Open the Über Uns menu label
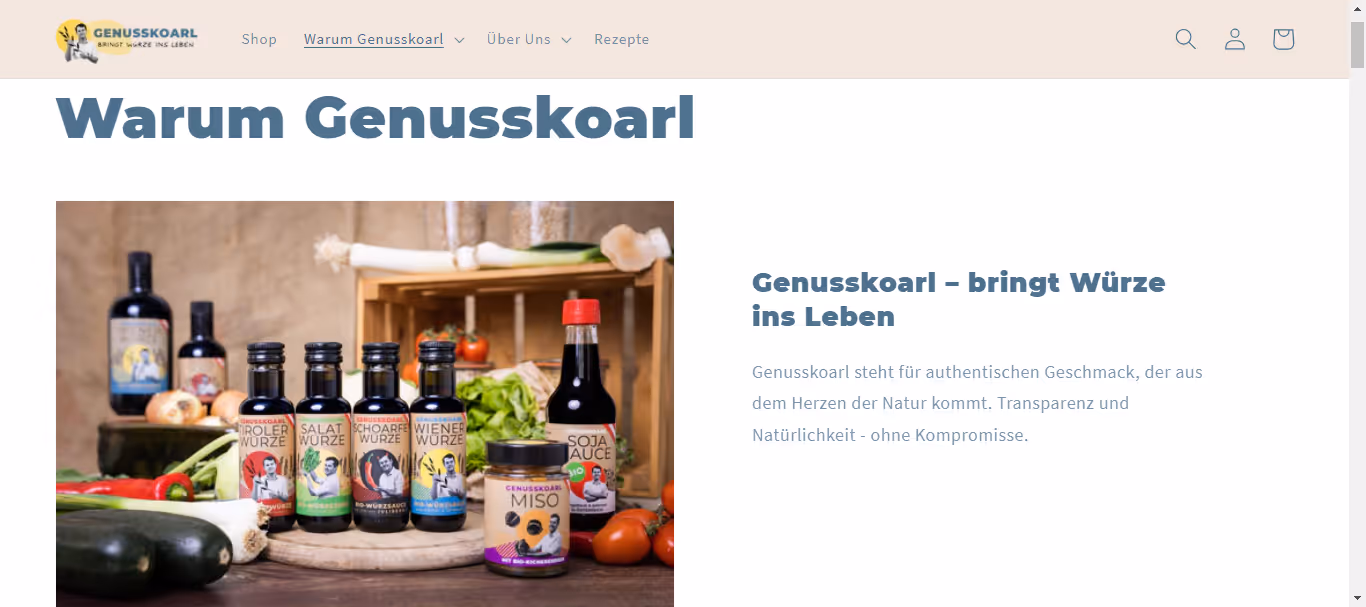 point(519,39)
